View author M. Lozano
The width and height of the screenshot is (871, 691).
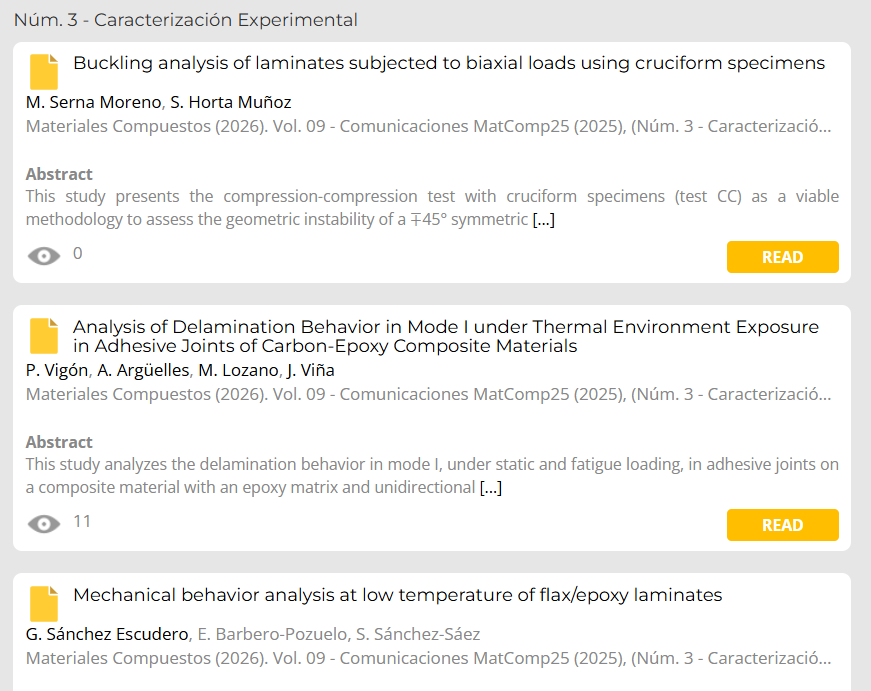click(x=235, y=370)
